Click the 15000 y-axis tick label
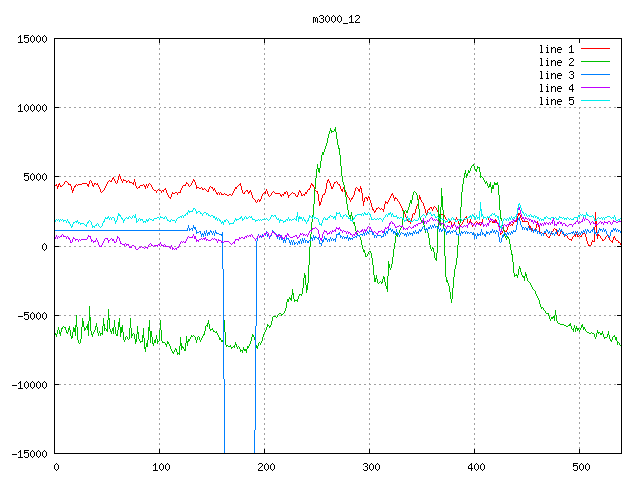Screen dimensions: 640x480 pos(32,39)
